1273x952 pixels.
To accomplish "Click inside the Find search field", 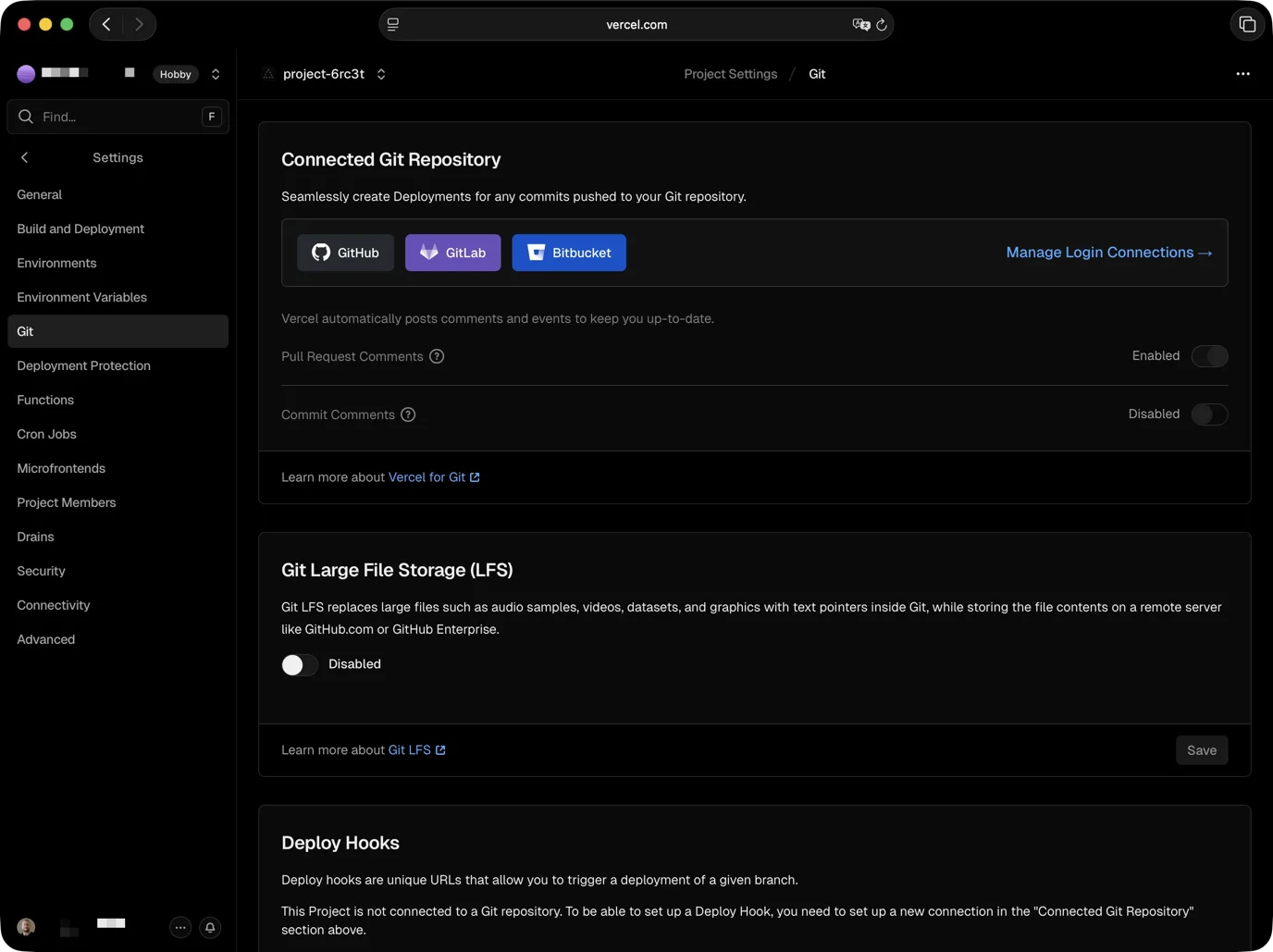I will (111, 117).
